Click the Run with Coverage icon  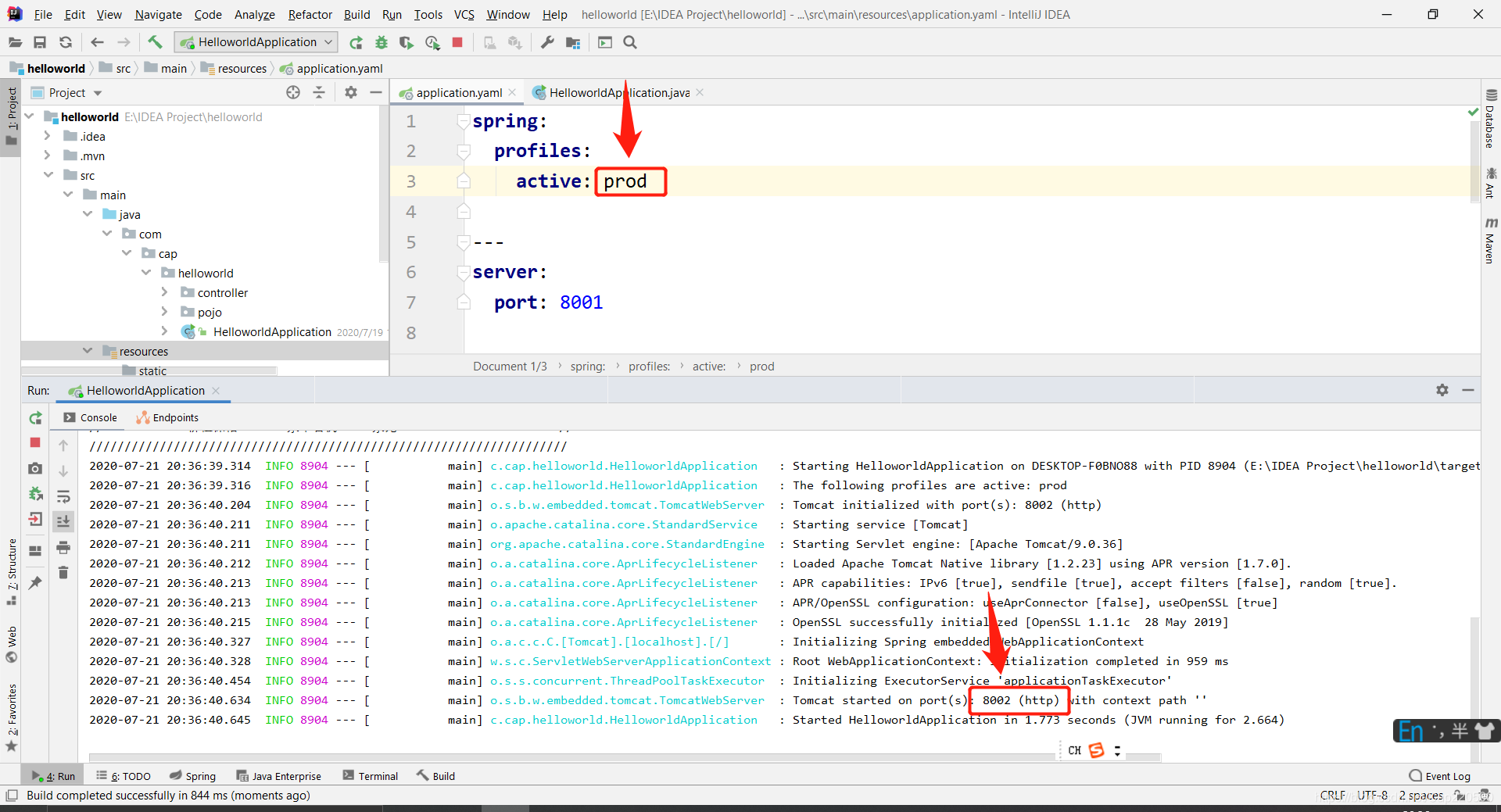pyautogui.click(x=406, y=42)
